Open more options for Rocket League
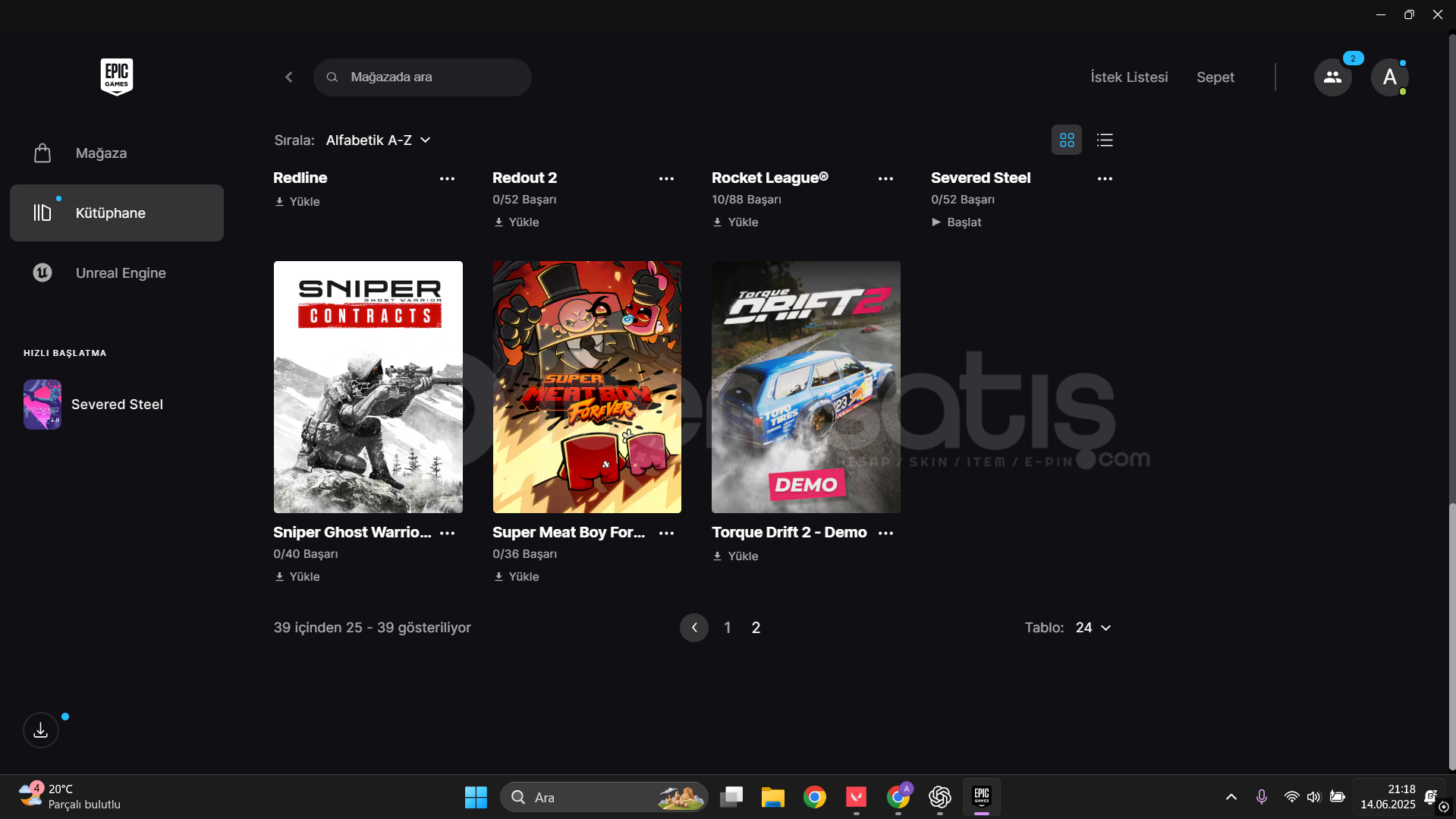The height and width of the screenshot is (819, 1456). (885, 179)
